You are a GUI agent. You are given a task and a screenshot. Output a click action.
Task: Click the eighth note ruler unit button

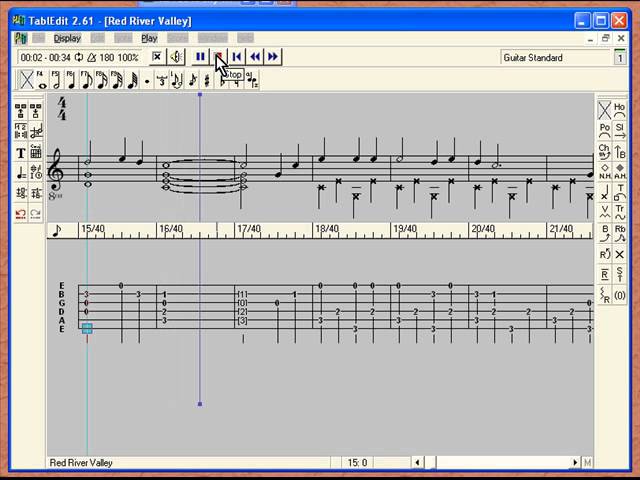(57, 231)
